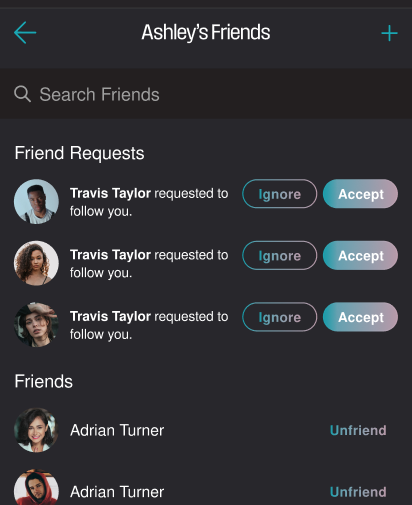
Task: Accept the second friend request
Action: (x=360, y=255)
